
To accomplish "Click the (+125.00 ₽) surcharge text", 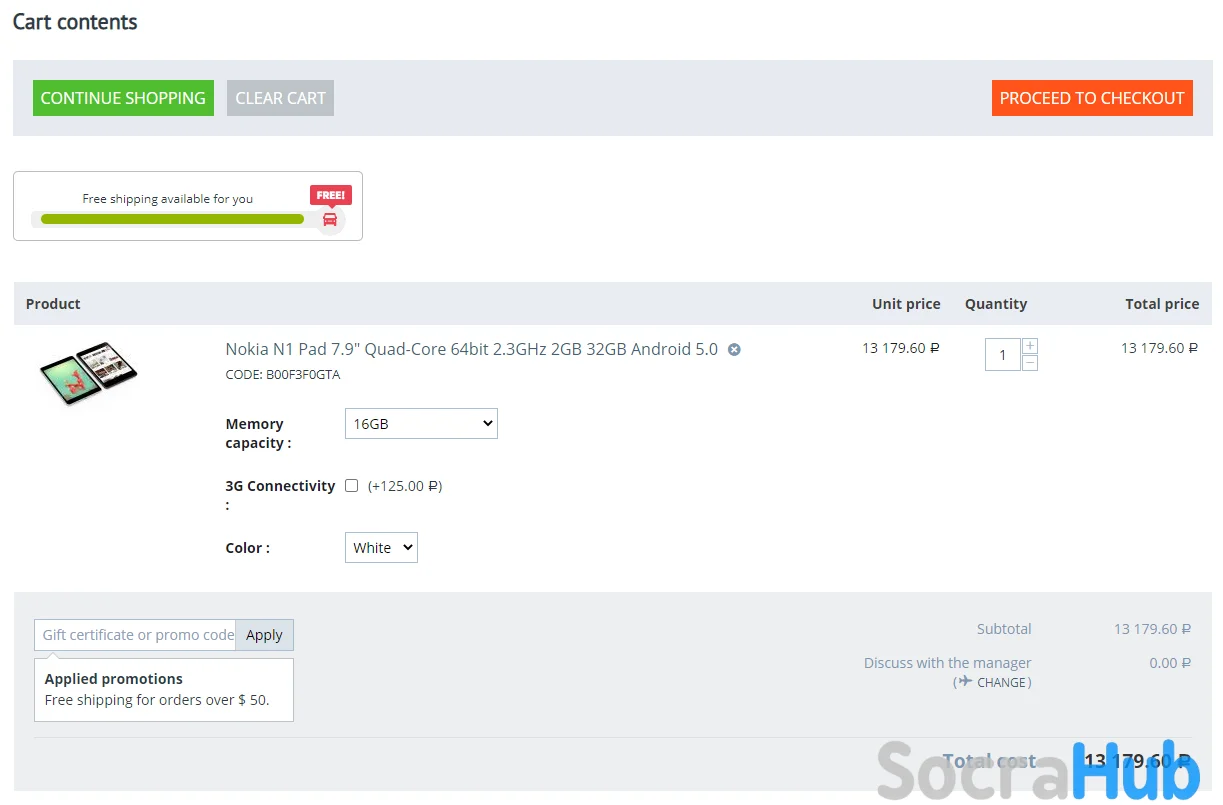I will [405, 486].
